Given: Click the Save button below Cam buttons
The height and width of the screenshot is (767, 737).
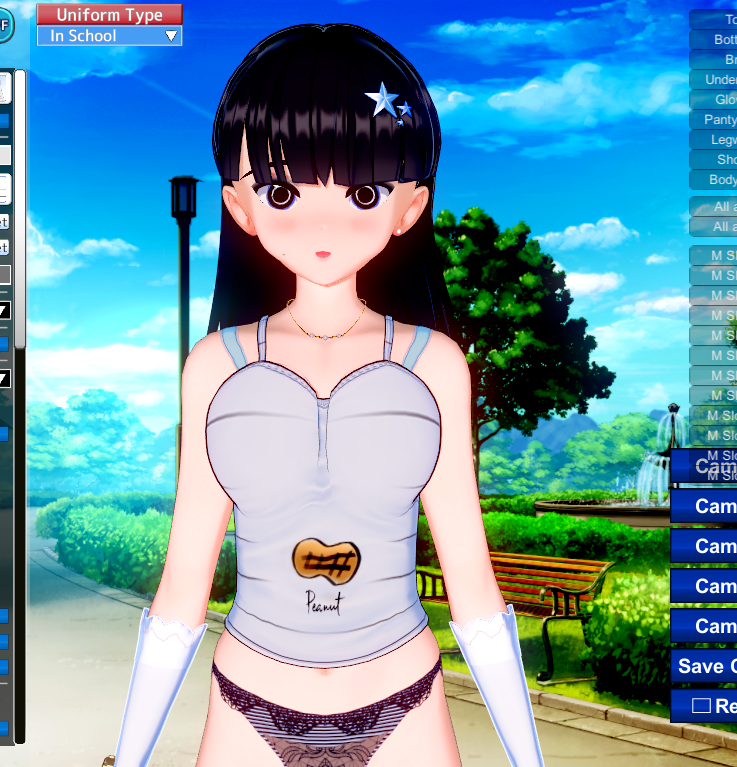Looking at the screenshot, I should click(x=704, y=666).
